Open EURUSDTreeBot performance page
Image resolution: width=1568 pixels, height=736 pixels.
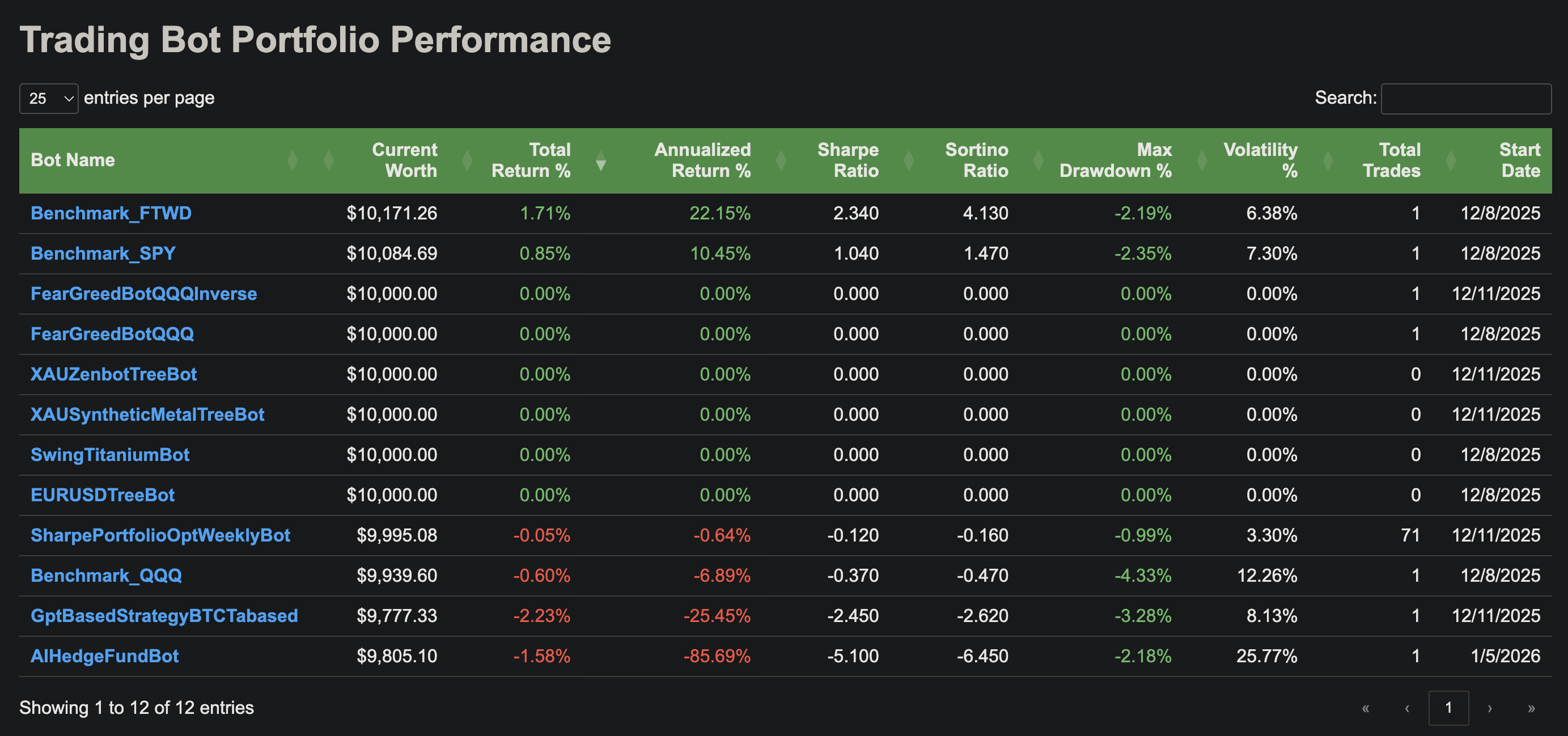pyautogui.click(x=102, y=494)
